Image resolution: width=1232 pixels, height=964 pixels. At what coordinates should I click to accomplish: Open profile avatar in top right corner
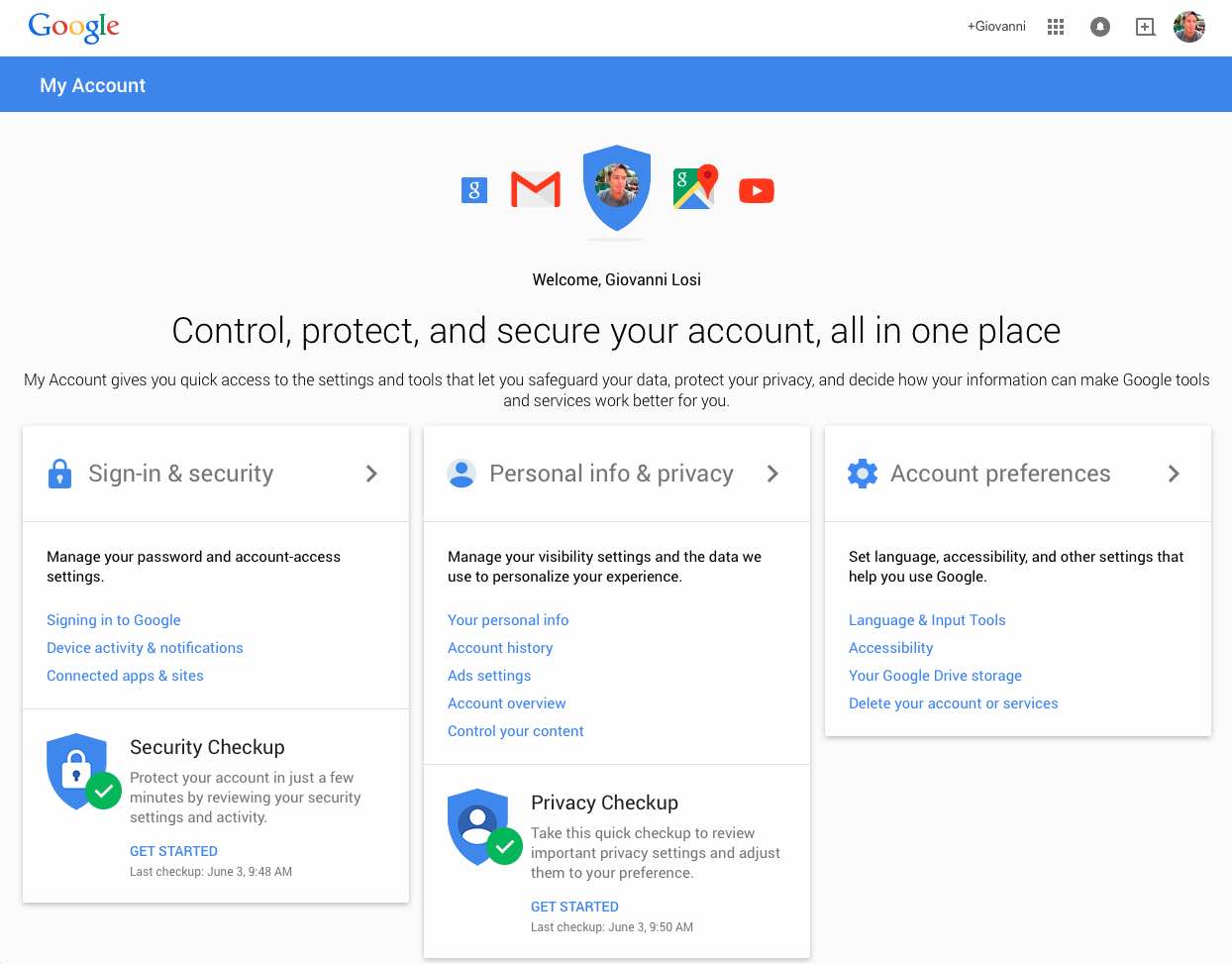click(x=1189, y=27)
